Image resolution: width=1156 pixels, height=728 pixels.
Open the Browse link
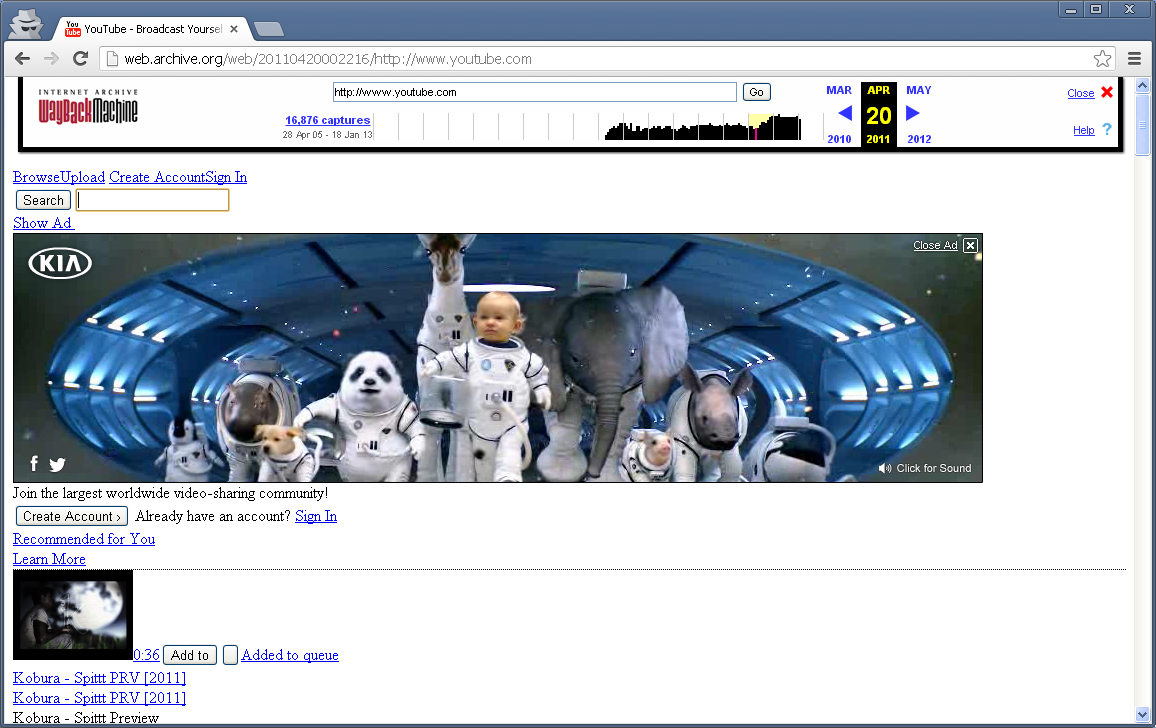tap(36, 177)
